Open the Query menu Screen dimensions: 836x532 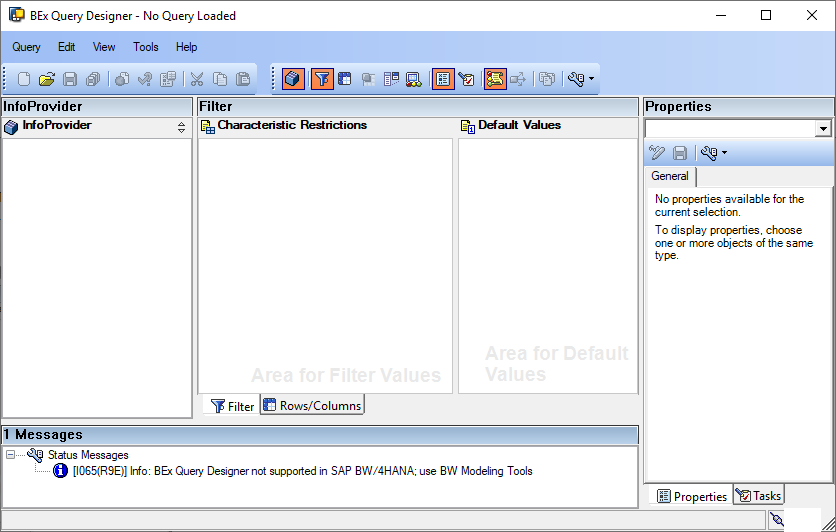26,47
